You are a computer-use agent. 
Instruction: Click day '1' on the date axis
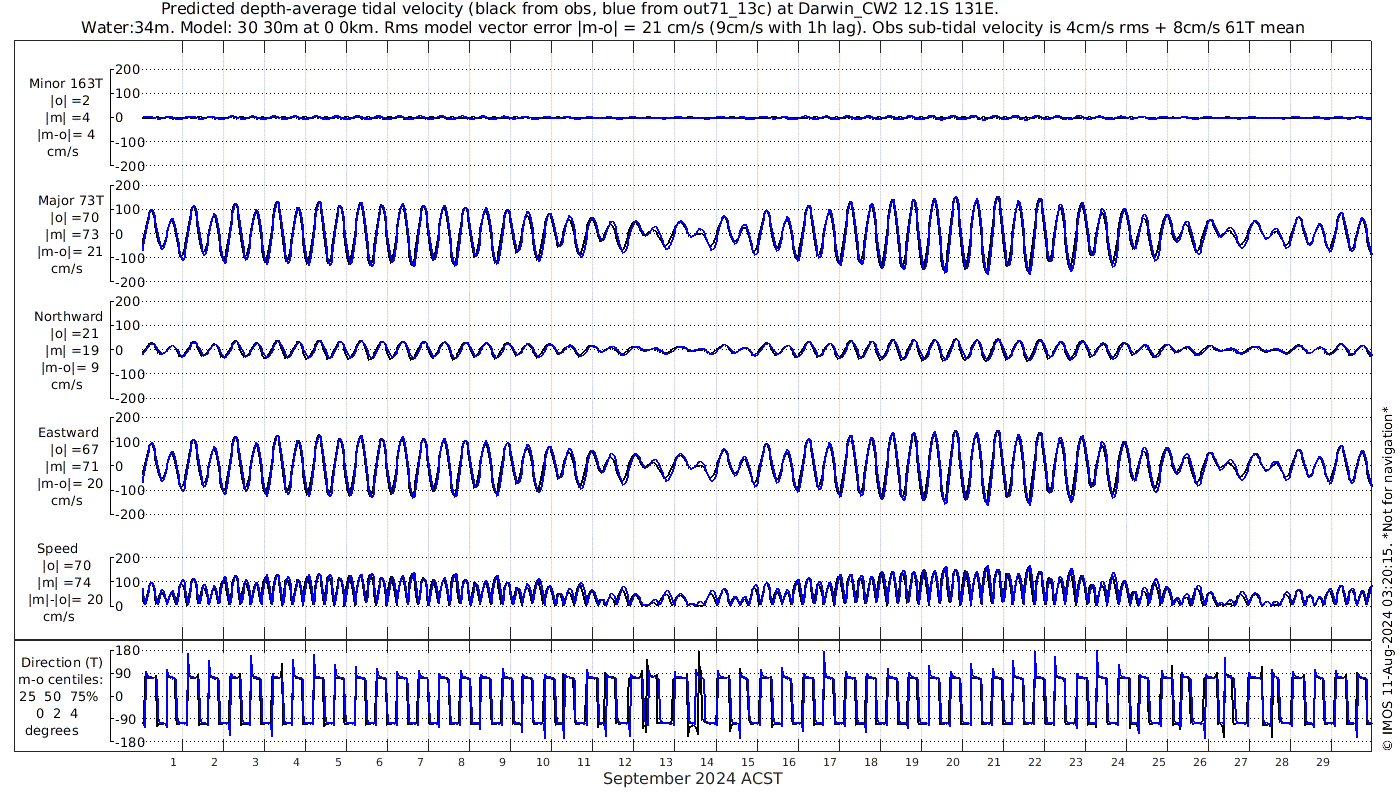[173, 762]
